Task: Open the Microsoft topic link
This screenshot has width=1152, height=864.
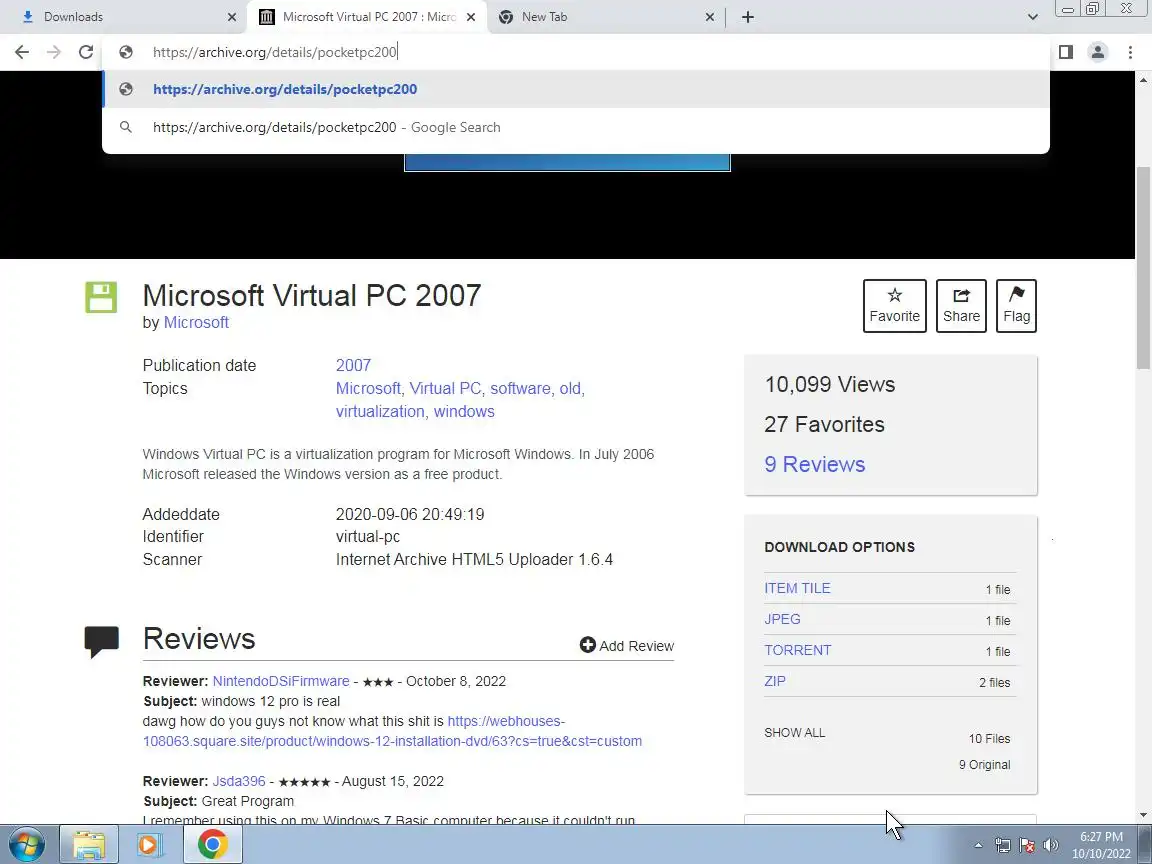Action: point(368,389)
